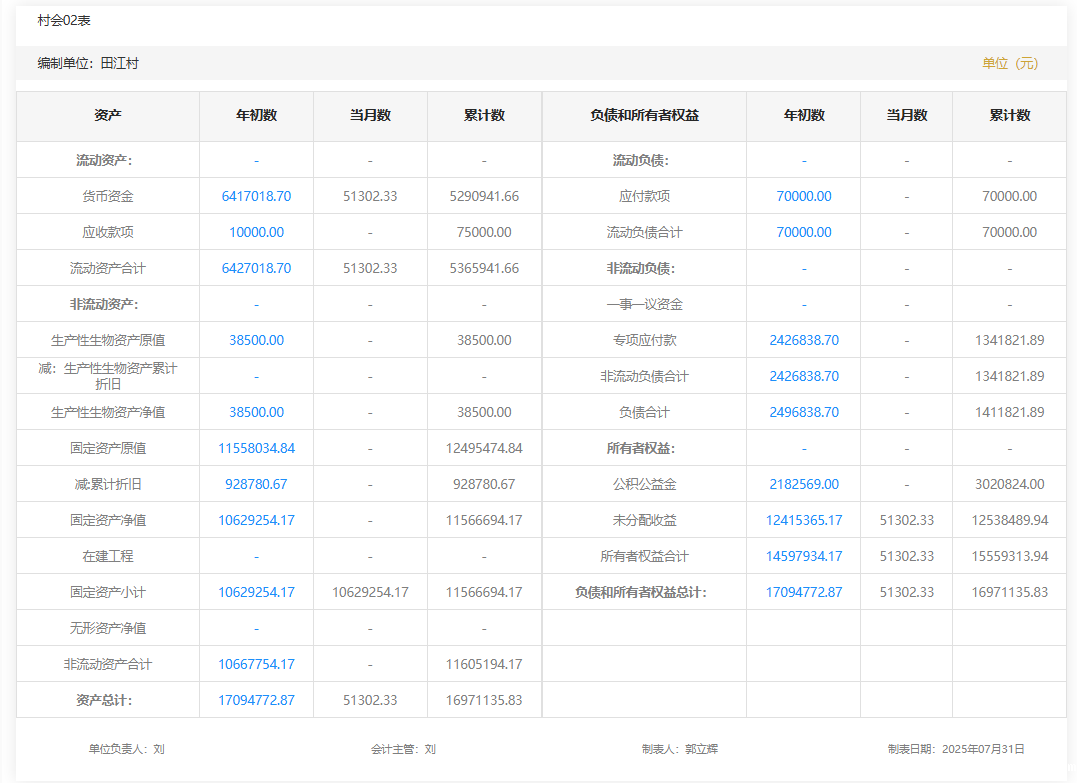Click the 单位（元） label
The image size is (1077, 783).
coord(1010,63)
